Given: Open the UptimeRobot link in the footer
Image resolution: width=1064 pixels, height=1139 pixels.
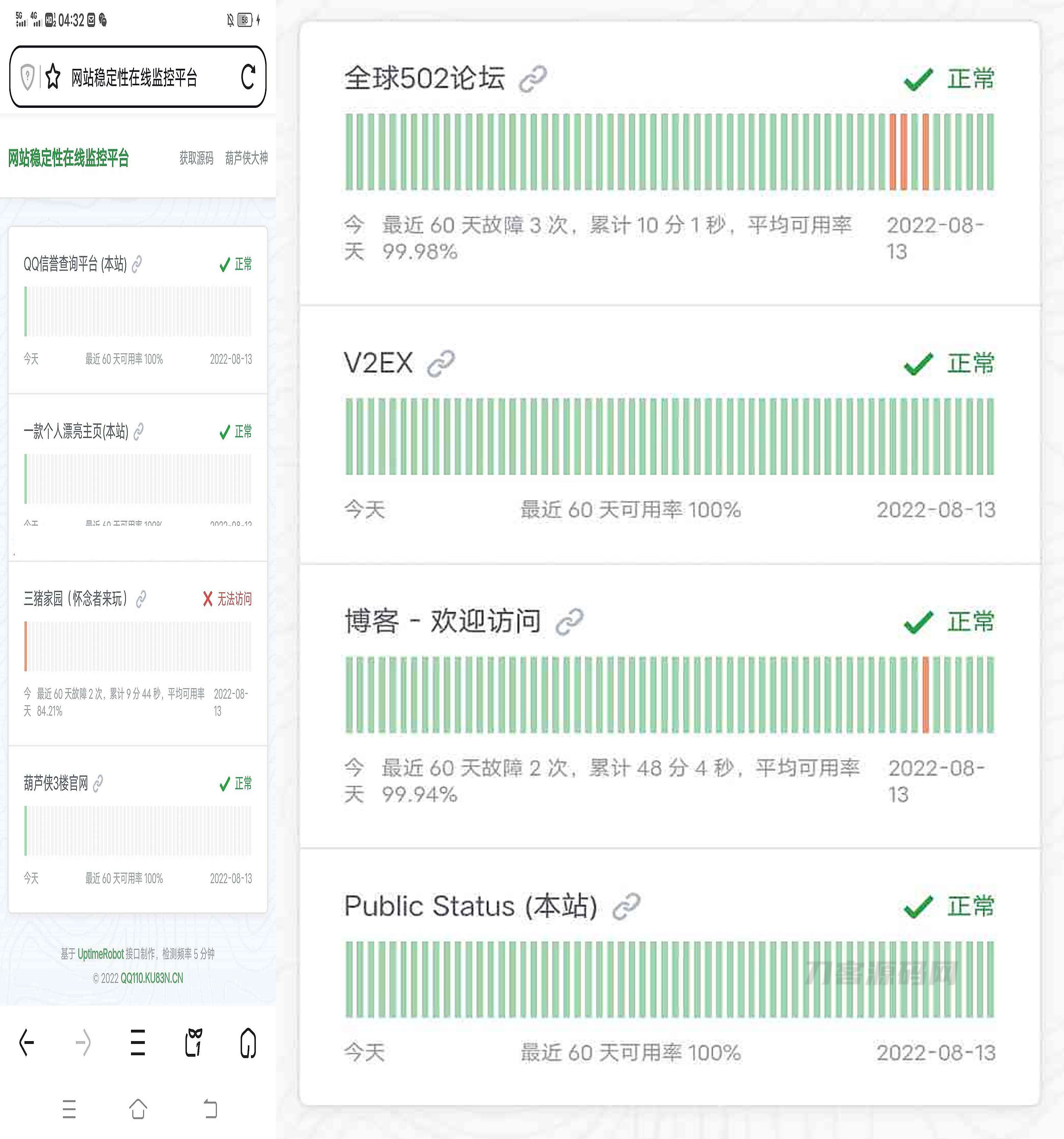Looking at the screenshot, I should (102, 954).
